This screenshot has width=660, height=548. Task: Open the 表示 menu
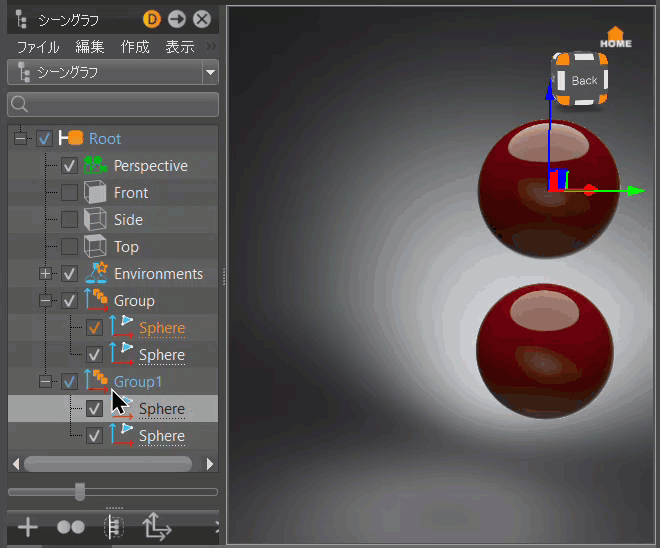180,47
